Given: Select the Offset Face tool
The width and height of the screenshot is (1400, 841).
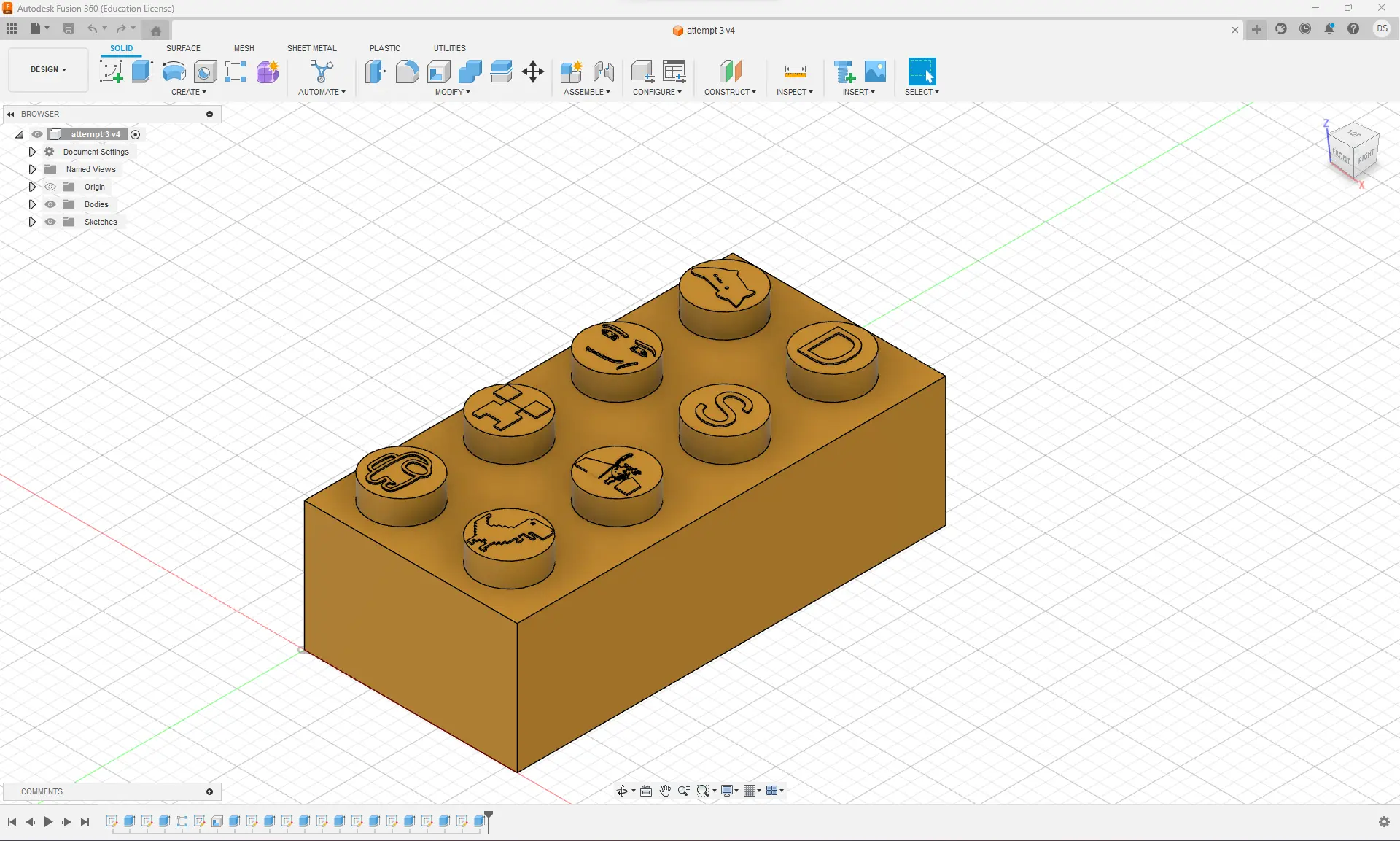Looking at the screenshot, I should point(502,71).
